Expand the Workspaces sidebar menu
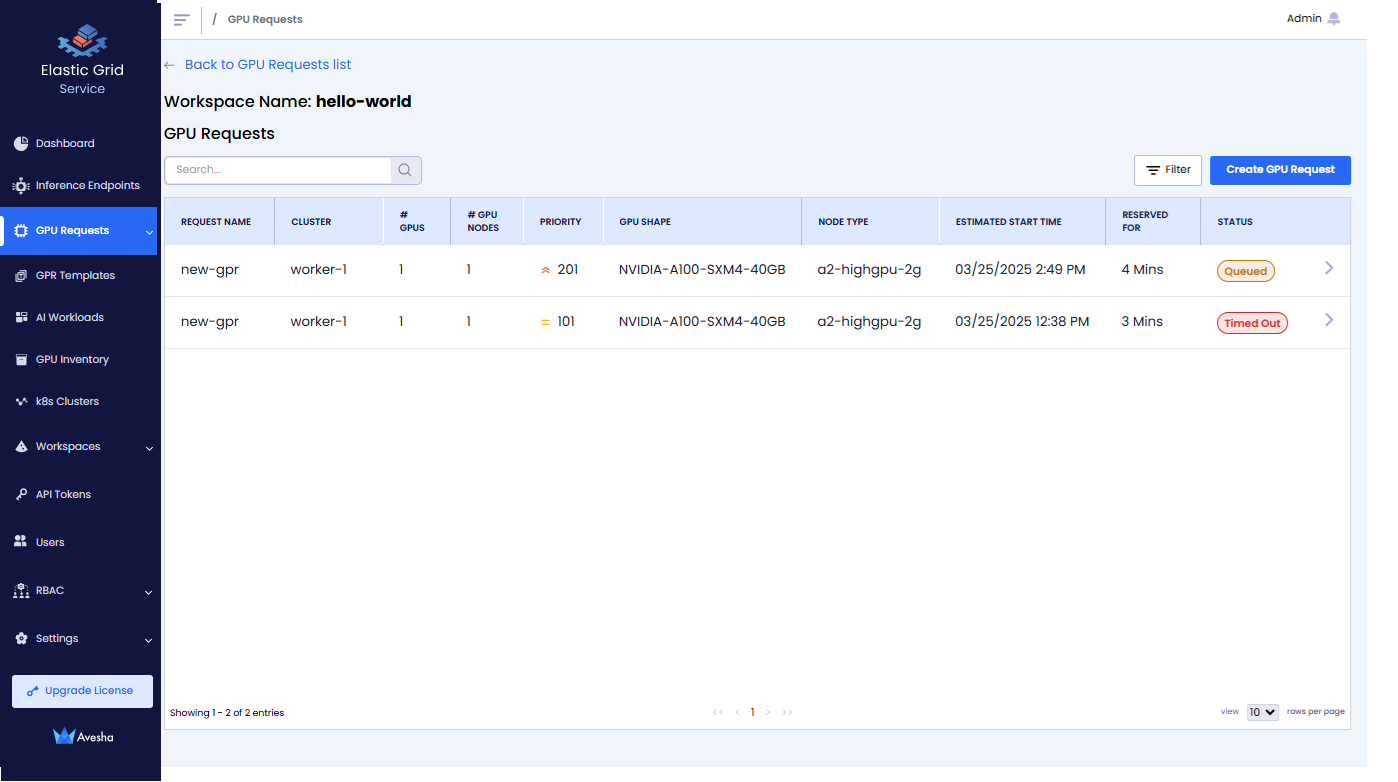The height and width of the screenshot is (782, 1398). click(x=149, y=448)
